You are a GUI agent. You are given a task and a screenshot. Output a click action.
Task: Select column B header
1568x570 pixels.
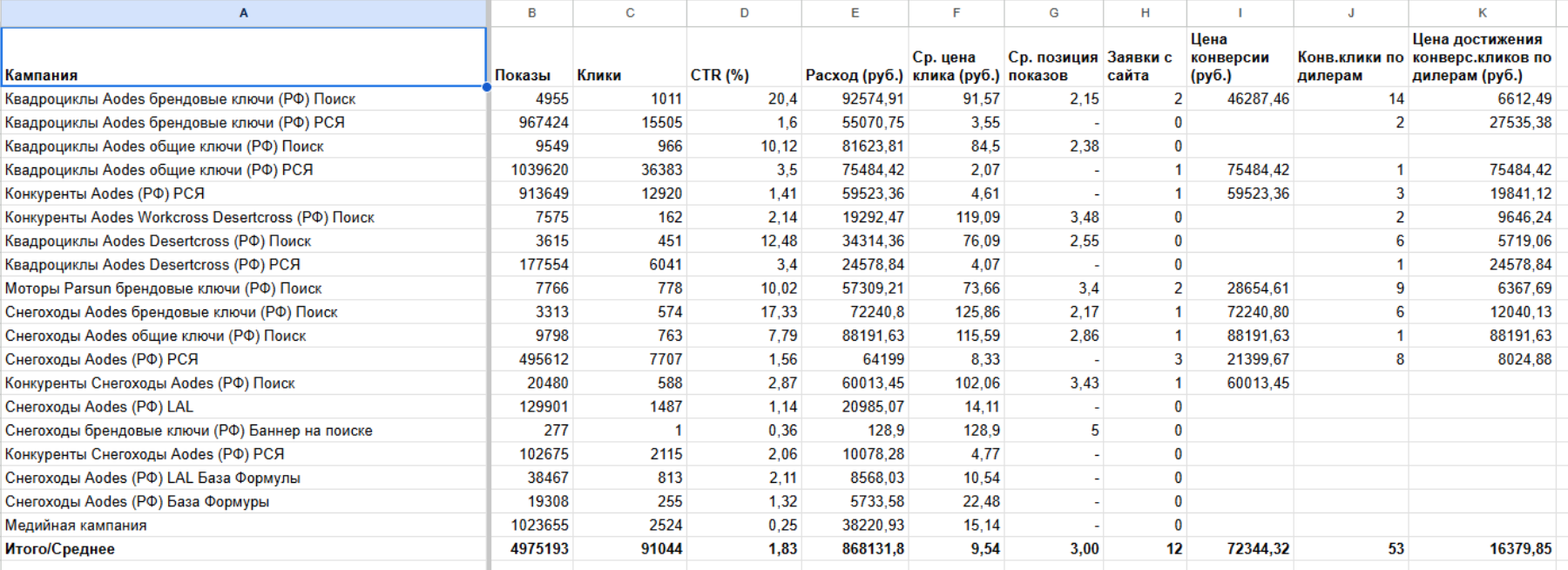click(x=531, y=13)
